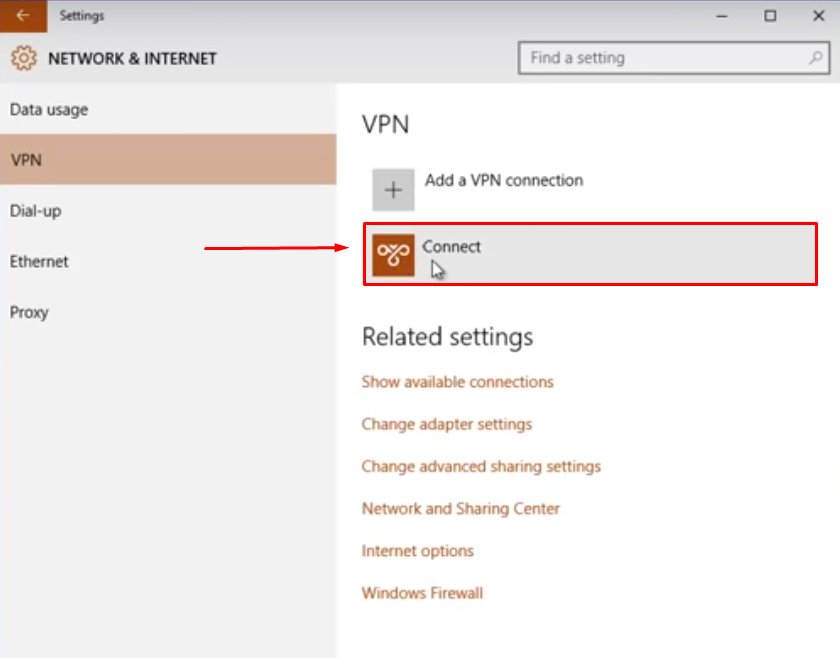840x658 pixels.
Task: Open Change adapter settings link
Action: 447,424
